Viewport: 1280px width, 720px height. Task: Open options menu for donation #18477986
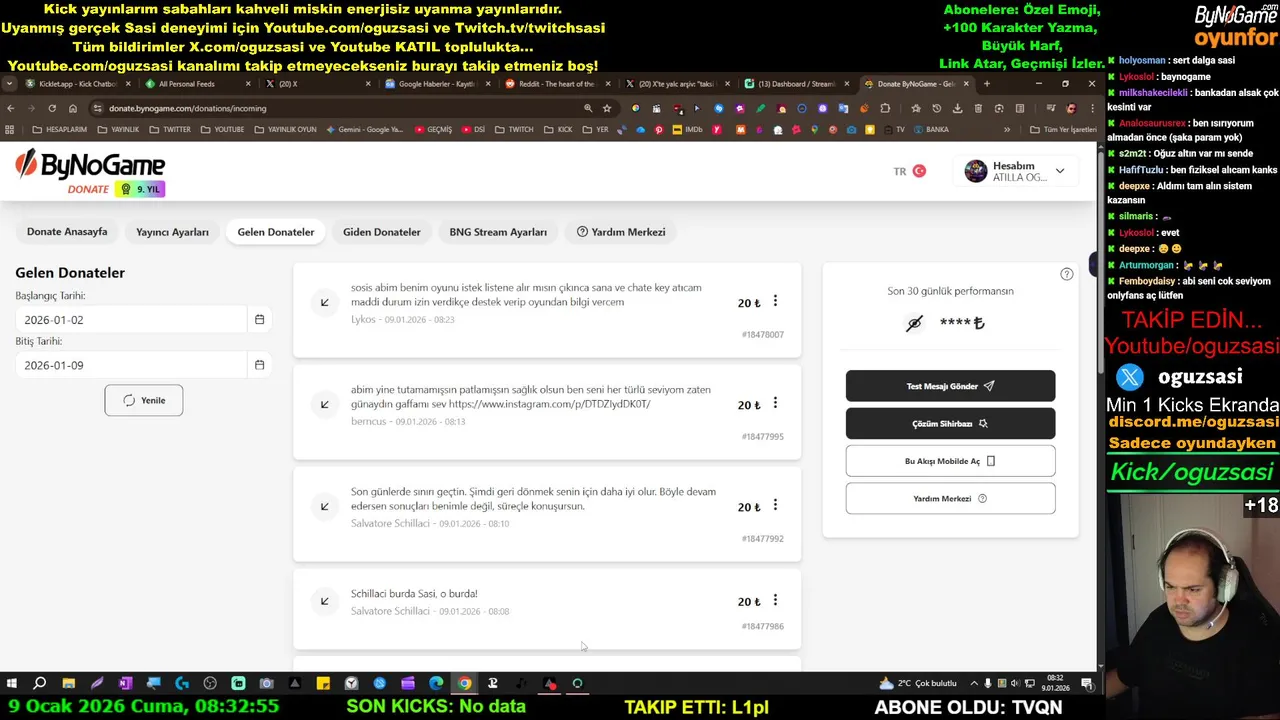(775, 600)
